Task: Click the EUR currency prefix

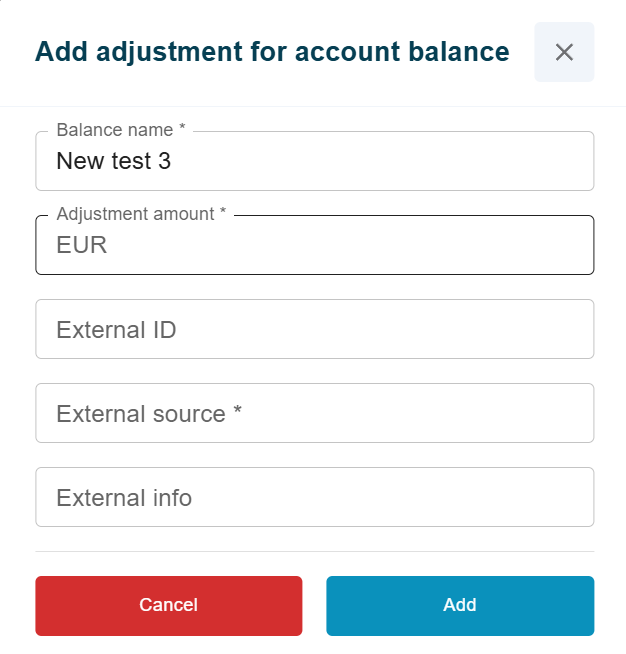Action: pyautogui.click(x=81, y=245)
